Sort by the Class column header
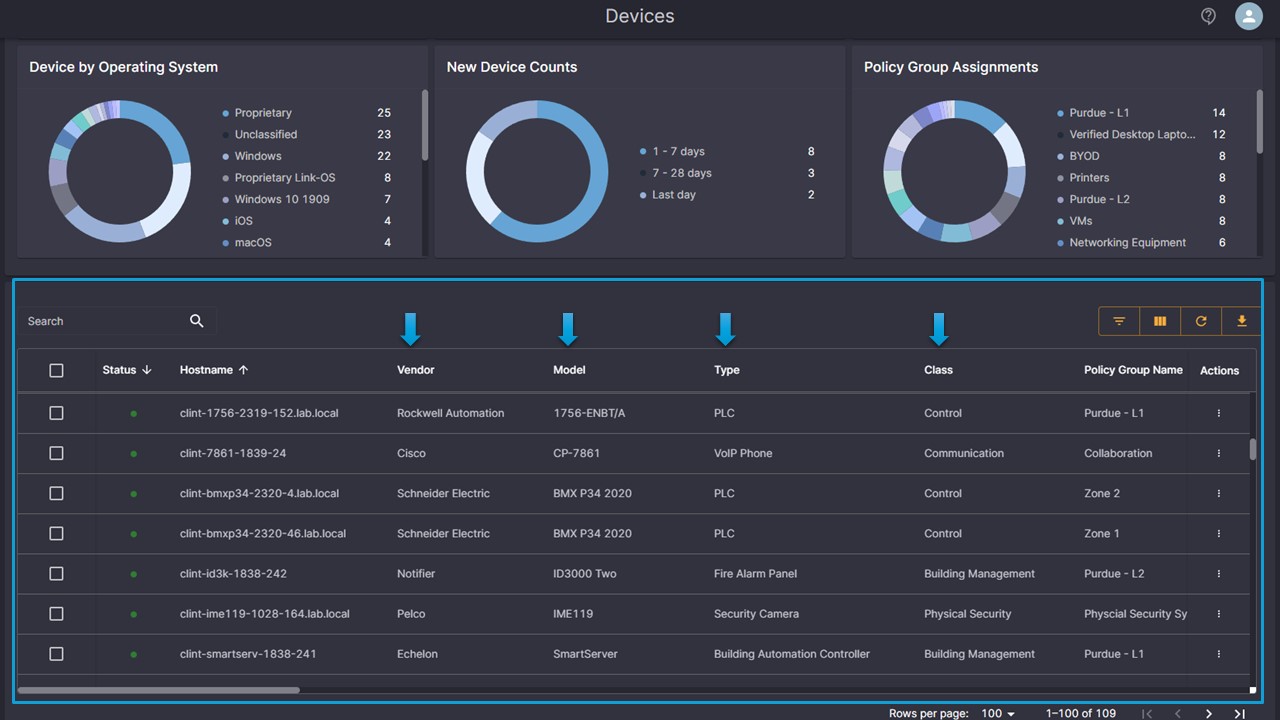The image size is (1280, 720). pyautogui.click(x=938, y=370)
